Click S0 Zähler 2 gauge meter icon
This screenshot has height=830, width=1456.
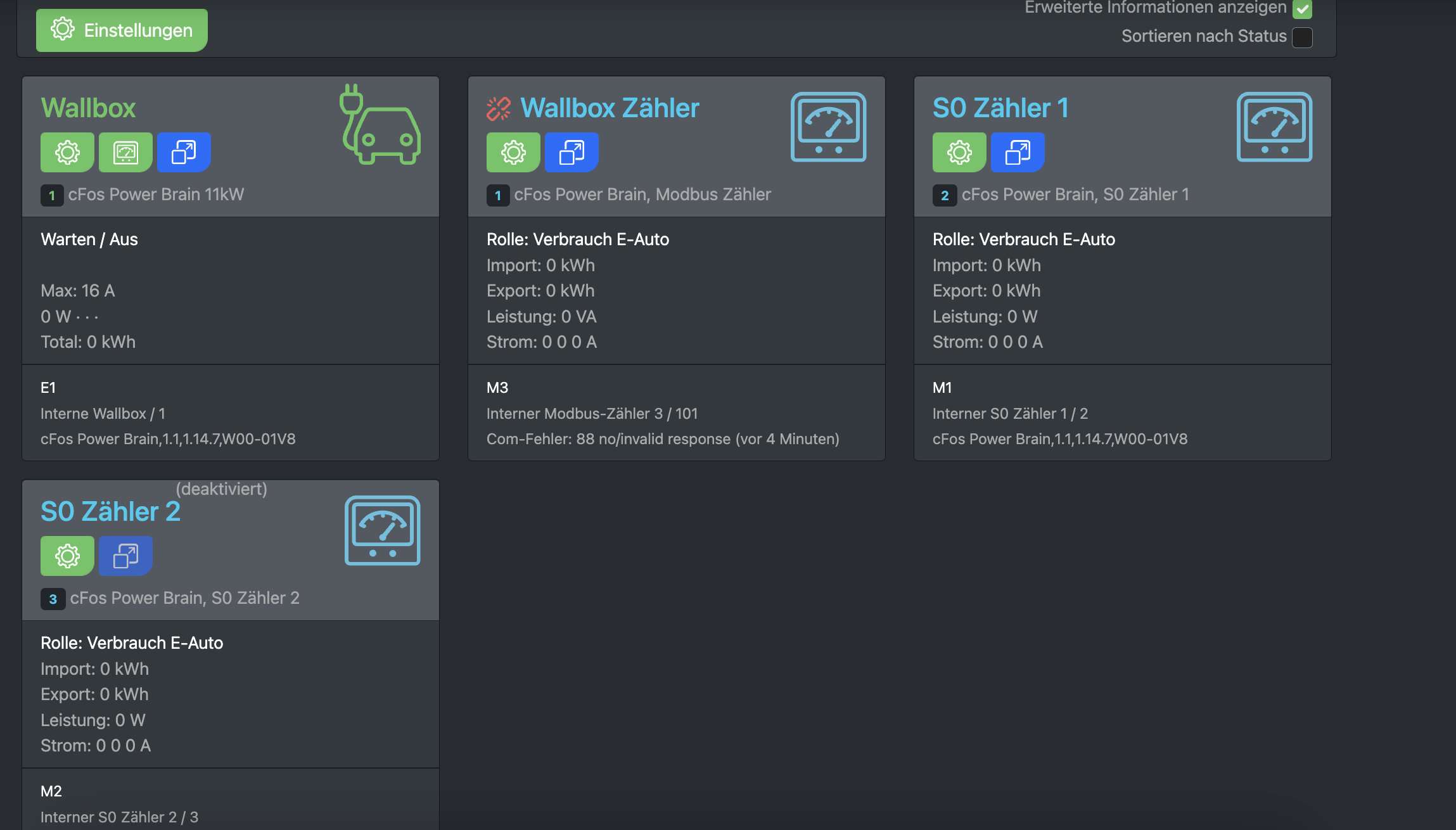[382, 530]
